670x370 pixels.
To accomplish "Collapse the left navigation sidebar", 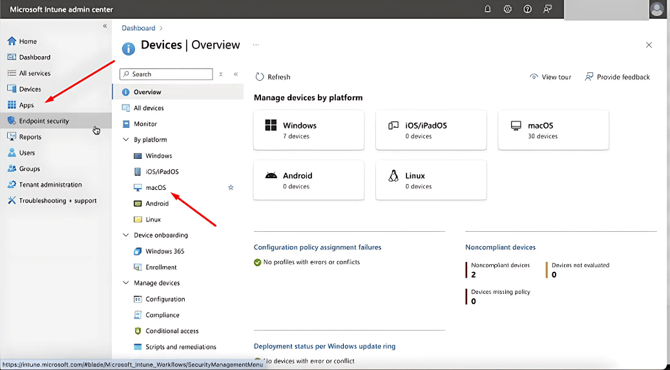I will pyautogui.click(x=105, y=26).
